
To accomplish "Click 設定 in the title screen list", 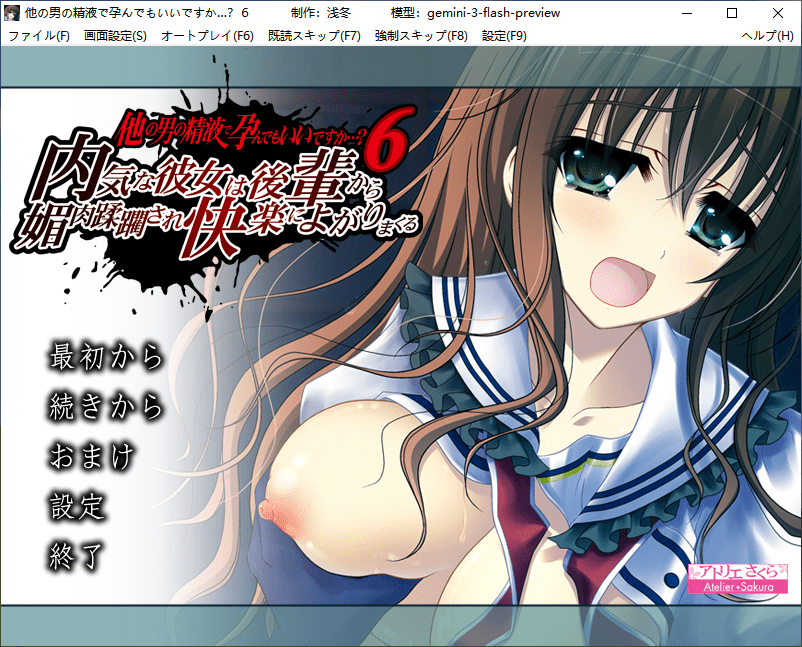I will click(77, 506).
